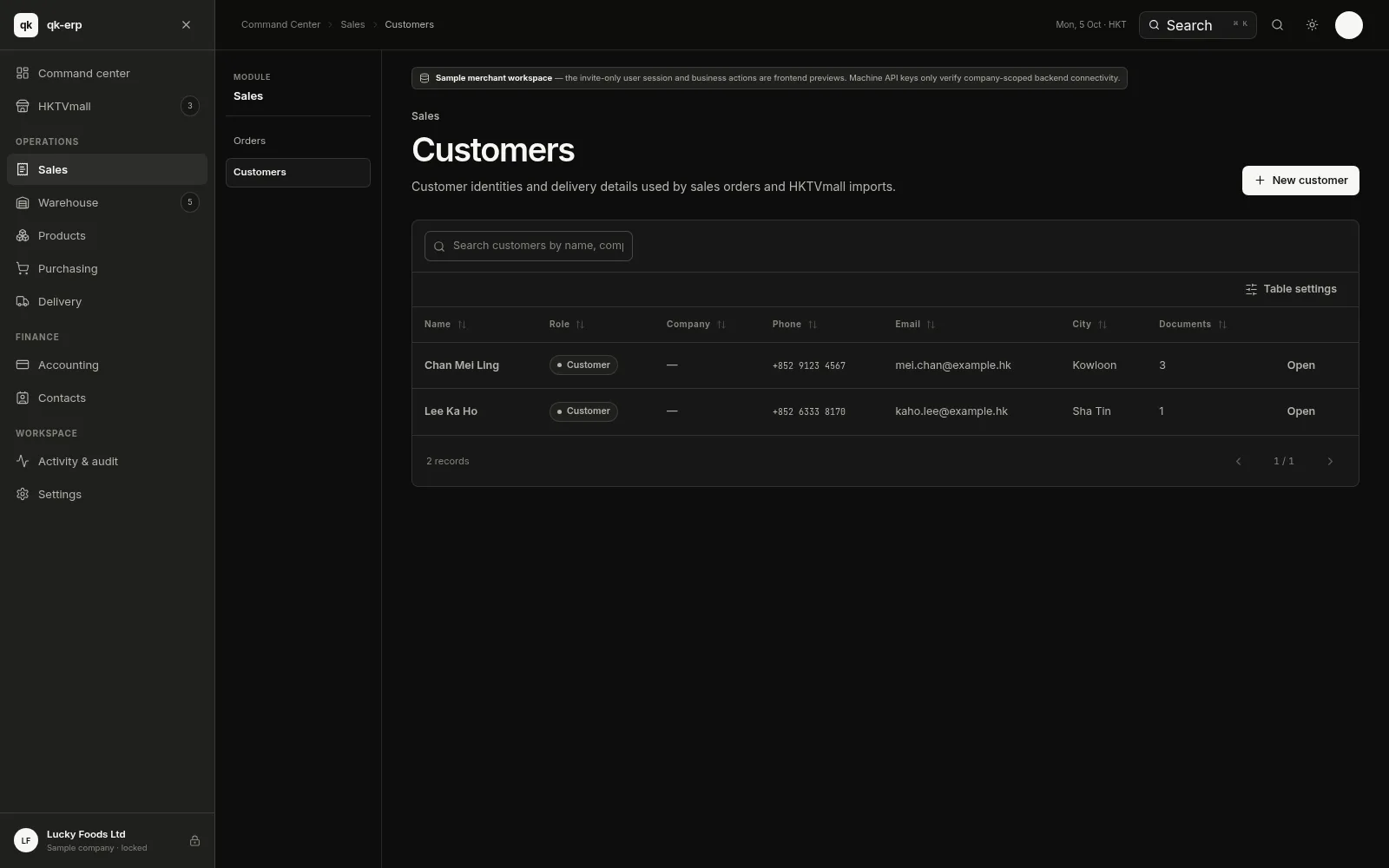
Task: Open the Products module
Action: pyautogui.click(x=107, y=235)
